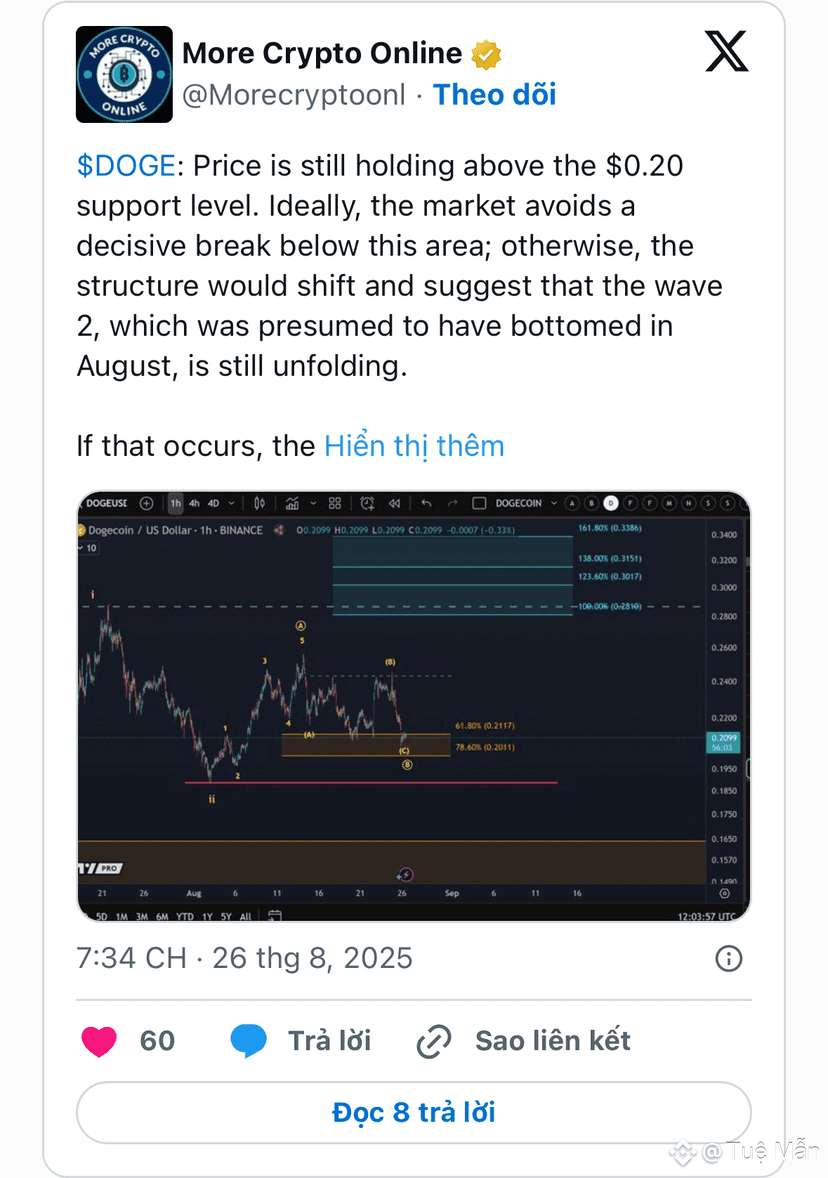The image size is (828, 1178).
Task: Open the tweet info circle icon
Action: pos(728,959)
